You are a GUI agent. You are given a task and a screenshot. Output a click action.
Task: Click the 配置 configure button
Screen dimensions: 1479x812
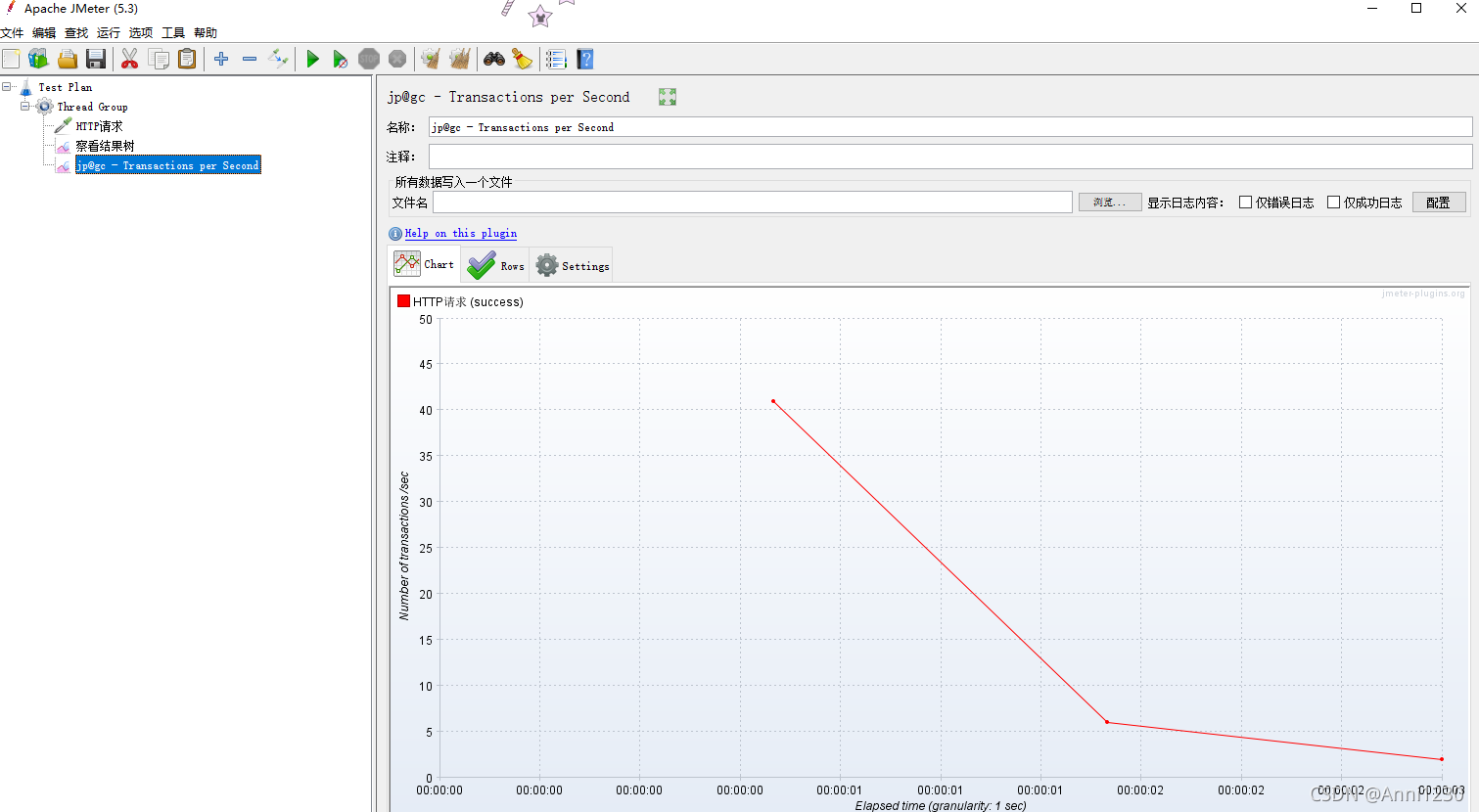(x=1439, y=203)
